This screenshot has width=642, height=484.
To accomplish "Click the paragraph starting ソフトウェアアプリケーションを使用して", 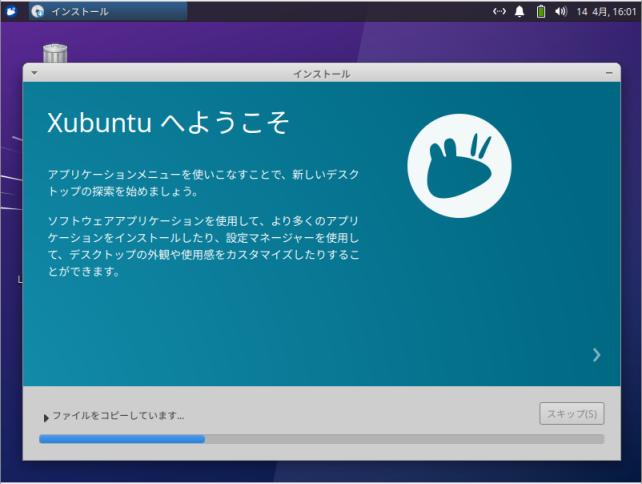I will 203,246.
